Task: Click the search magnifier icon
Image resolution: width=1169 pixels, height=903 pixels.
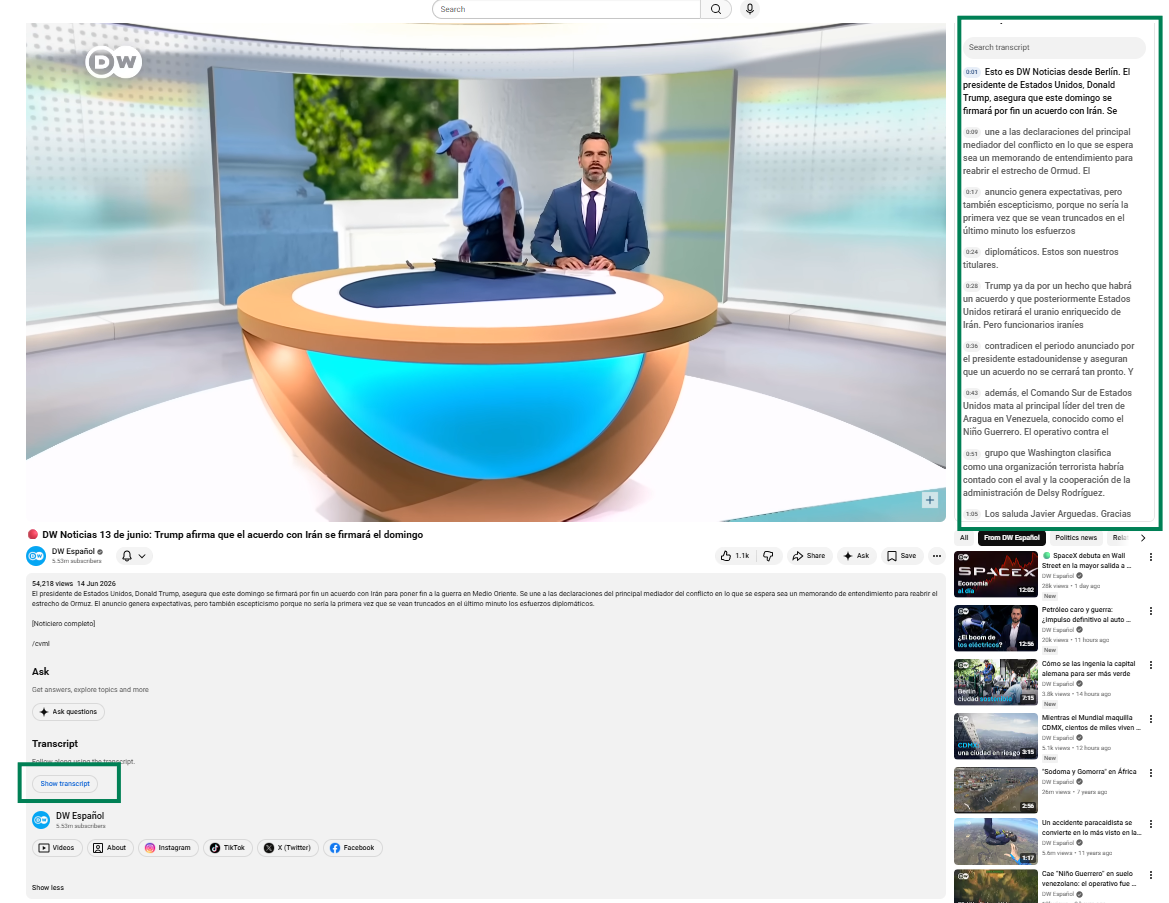Action: [716, 9]
